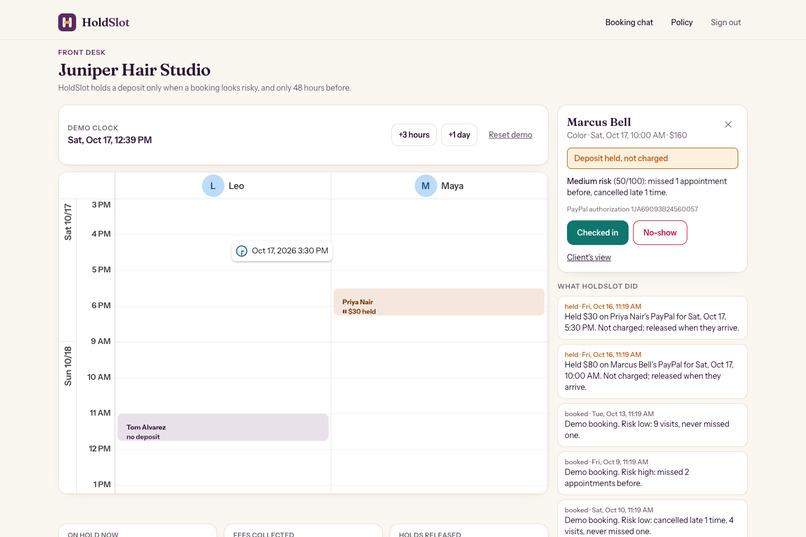Sign out of HoldSlot
Image resolution: width=806 pixels, height=537 pixels.
tap(725, 22)
